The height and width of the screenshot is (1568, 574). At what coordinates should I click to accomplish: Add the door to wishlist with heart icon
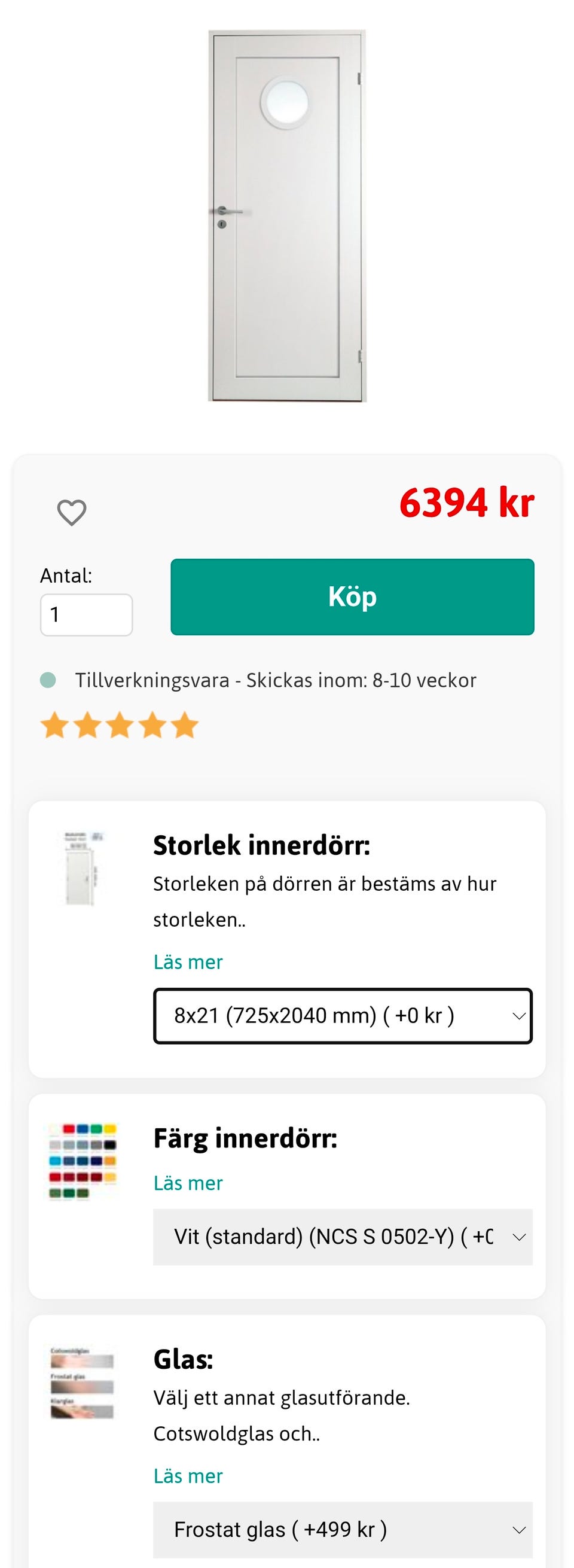(72, 513)
